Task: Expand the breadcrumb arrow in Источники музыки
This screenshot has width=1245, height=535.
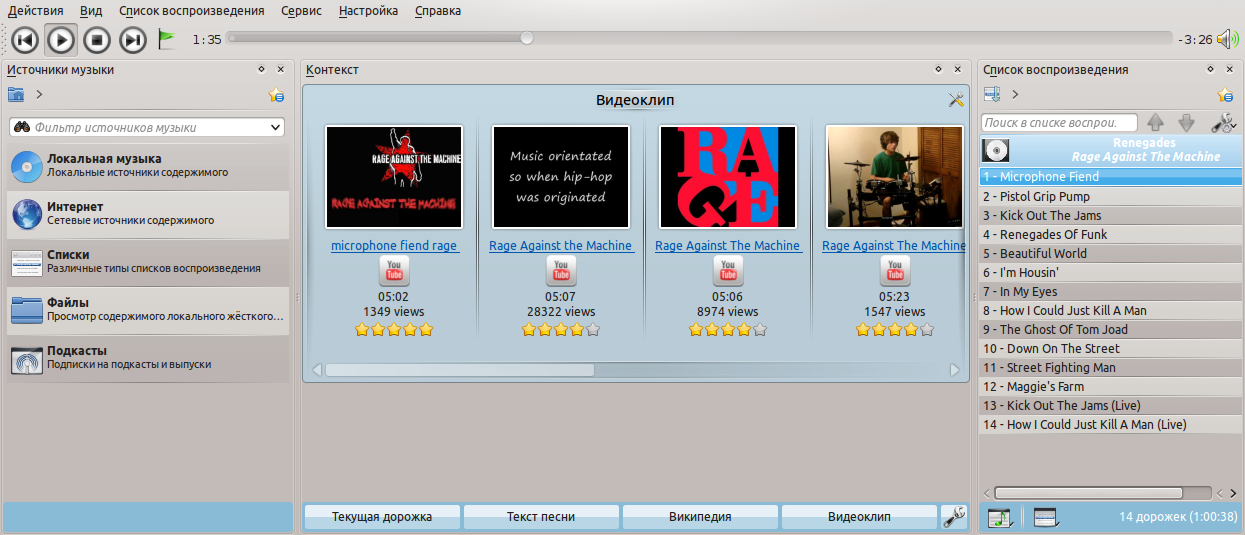Action: [40, 95]
